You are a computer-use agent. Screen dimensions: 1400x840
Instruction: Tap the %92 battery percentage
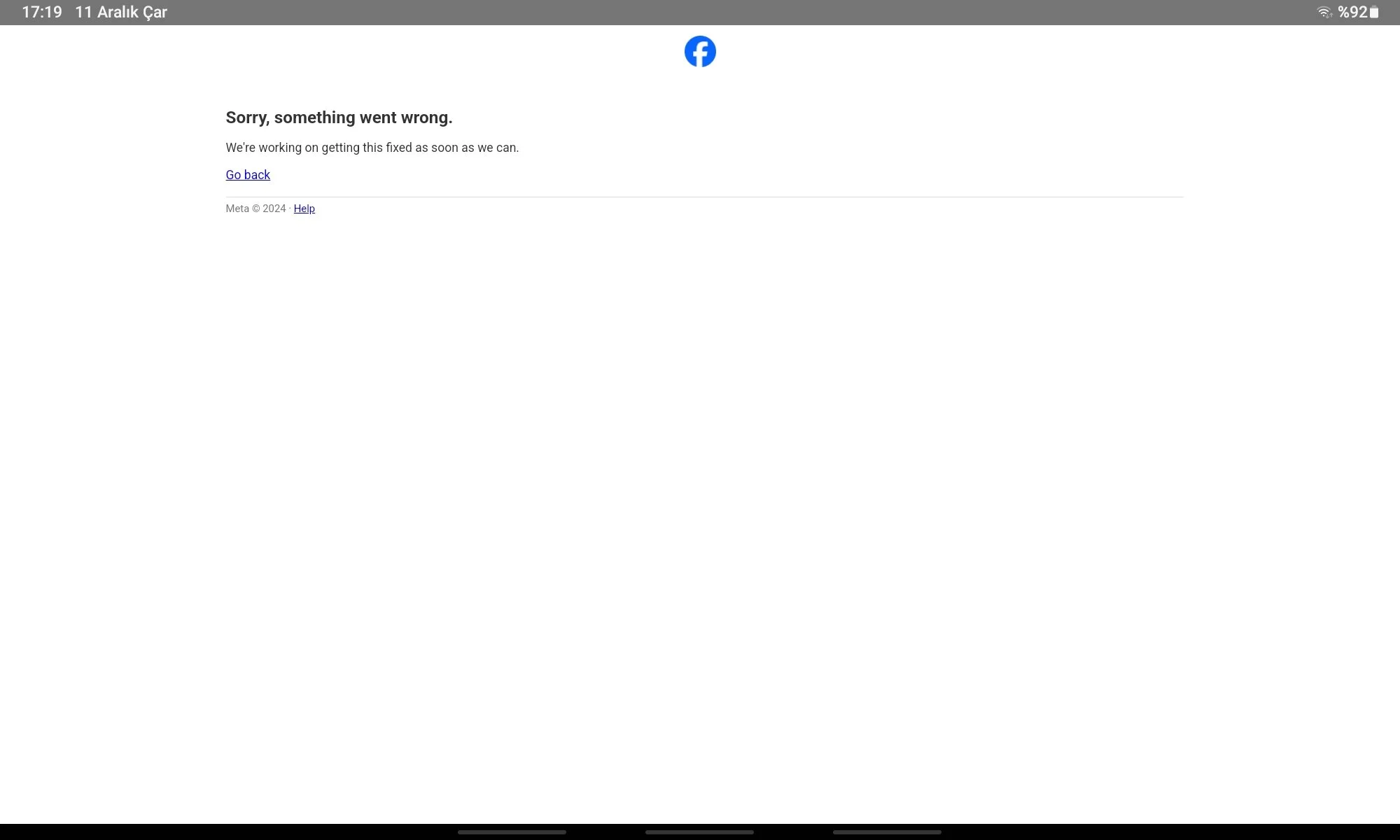[1352, 12]
